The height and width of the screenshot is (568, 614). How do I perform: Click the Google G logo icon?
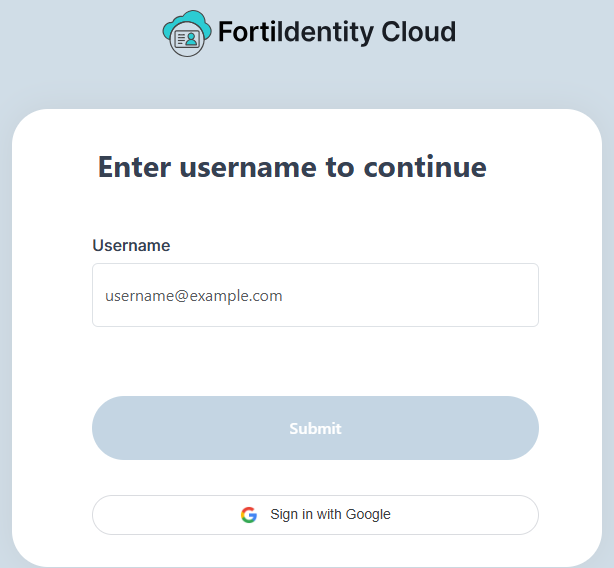point(249,515)
